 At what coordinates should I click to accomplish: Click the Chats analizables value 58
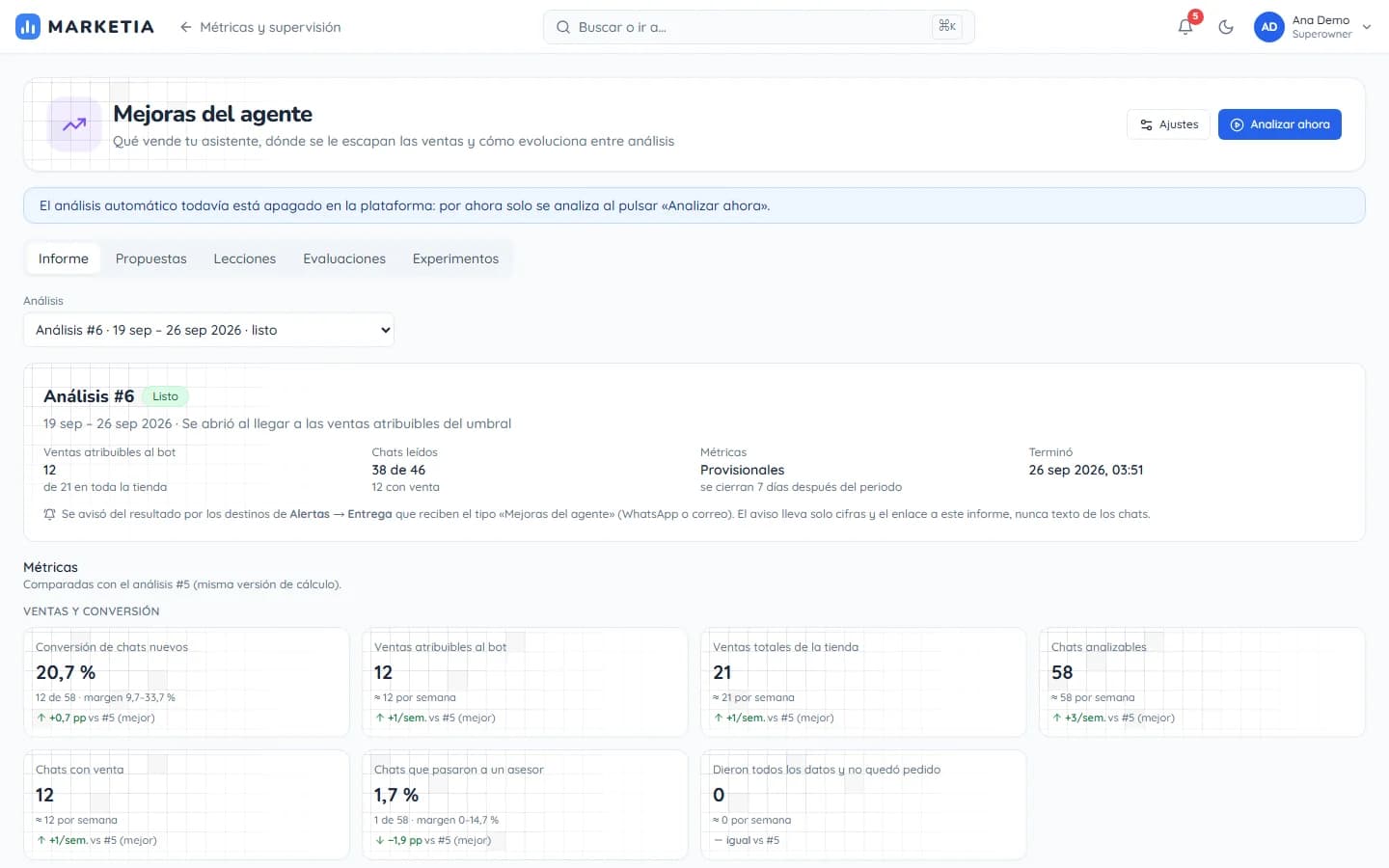click(x=1062, y=672)
